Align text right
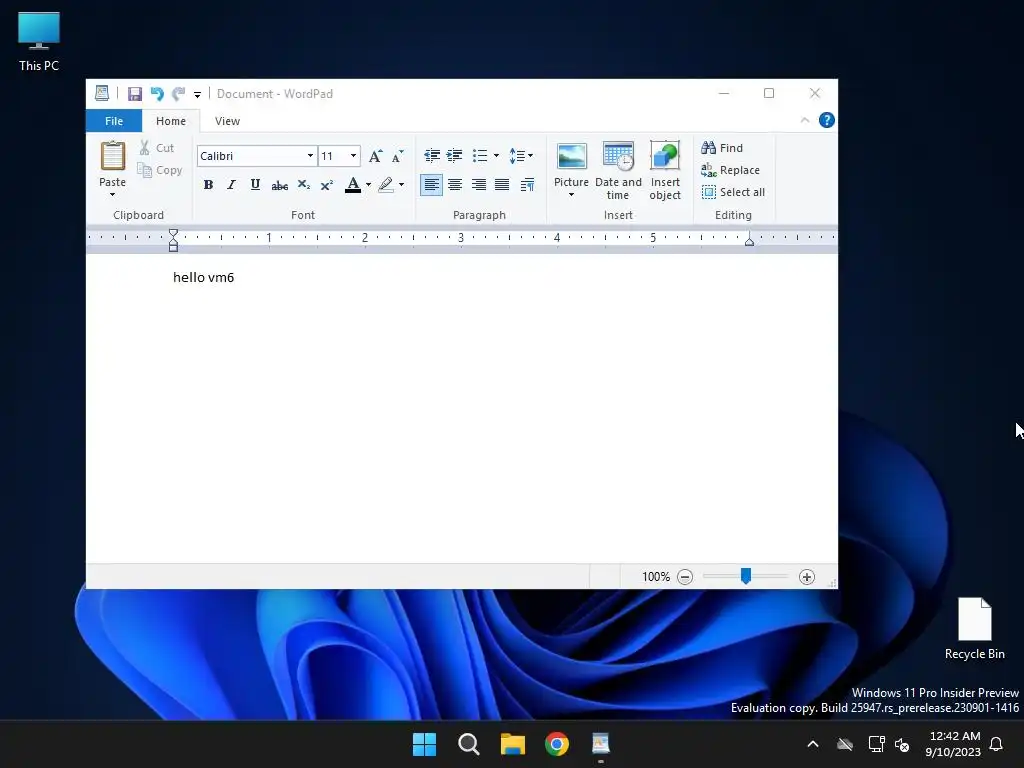Image resolution: width=1024 pixels, height=768 pixels. pyautogui.click(x=479, y=185)
